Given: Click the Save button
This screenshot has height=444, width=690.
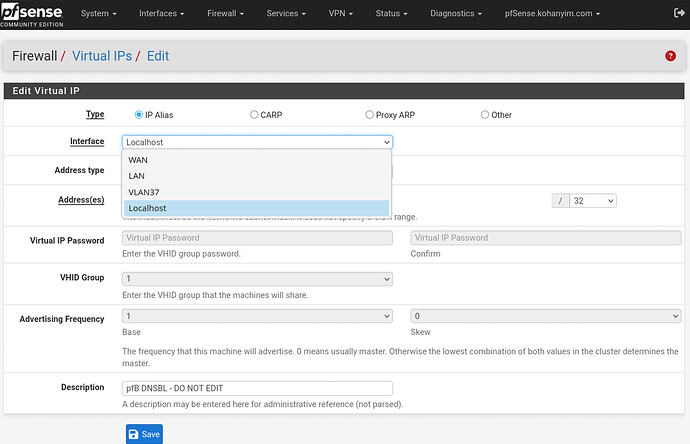Looking at the screenshot, I should pos(144,434).
